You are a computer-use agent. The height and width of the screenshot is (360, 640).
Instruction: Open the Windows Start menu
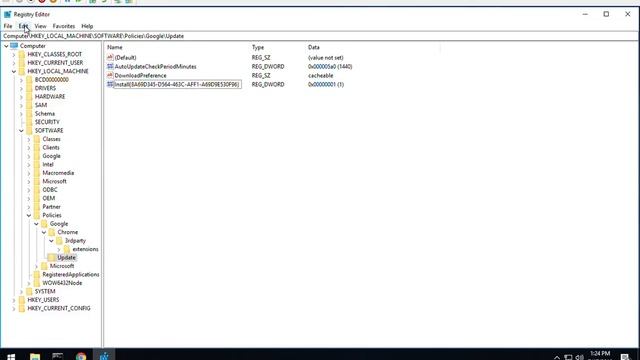(11, 356)
